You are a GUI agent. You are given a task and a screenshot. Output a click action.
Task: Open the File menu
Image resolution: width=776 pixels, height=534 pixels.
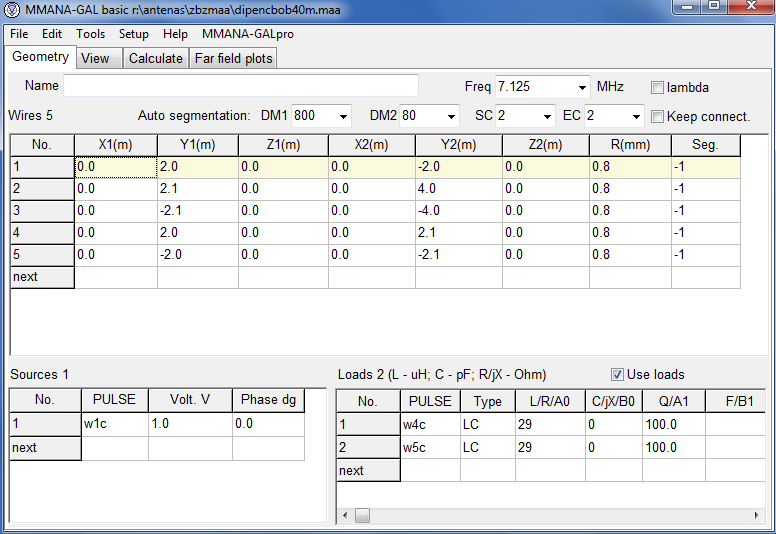pyautogui.click(x=19, y=34)
